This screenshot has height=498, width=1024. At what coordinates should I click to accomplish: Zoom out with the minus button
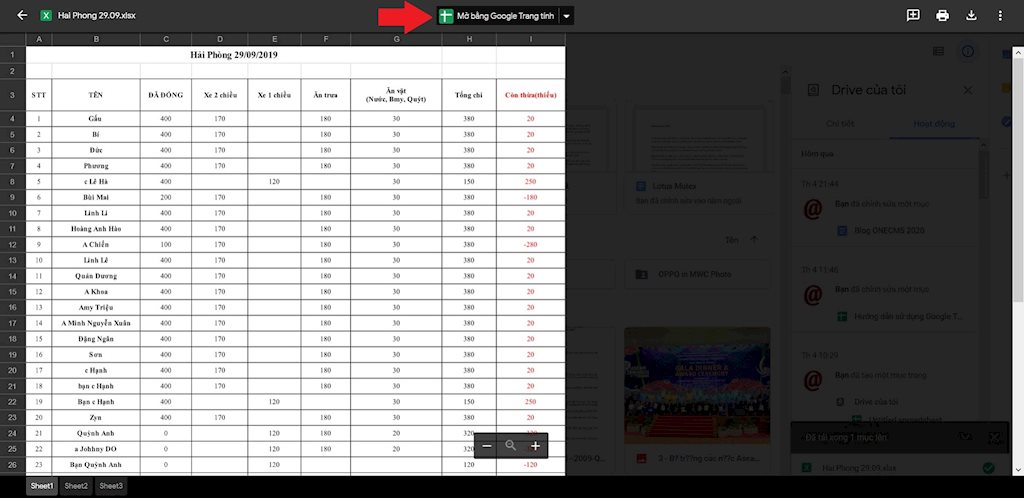pyautogui.click(x=487, y=446)
